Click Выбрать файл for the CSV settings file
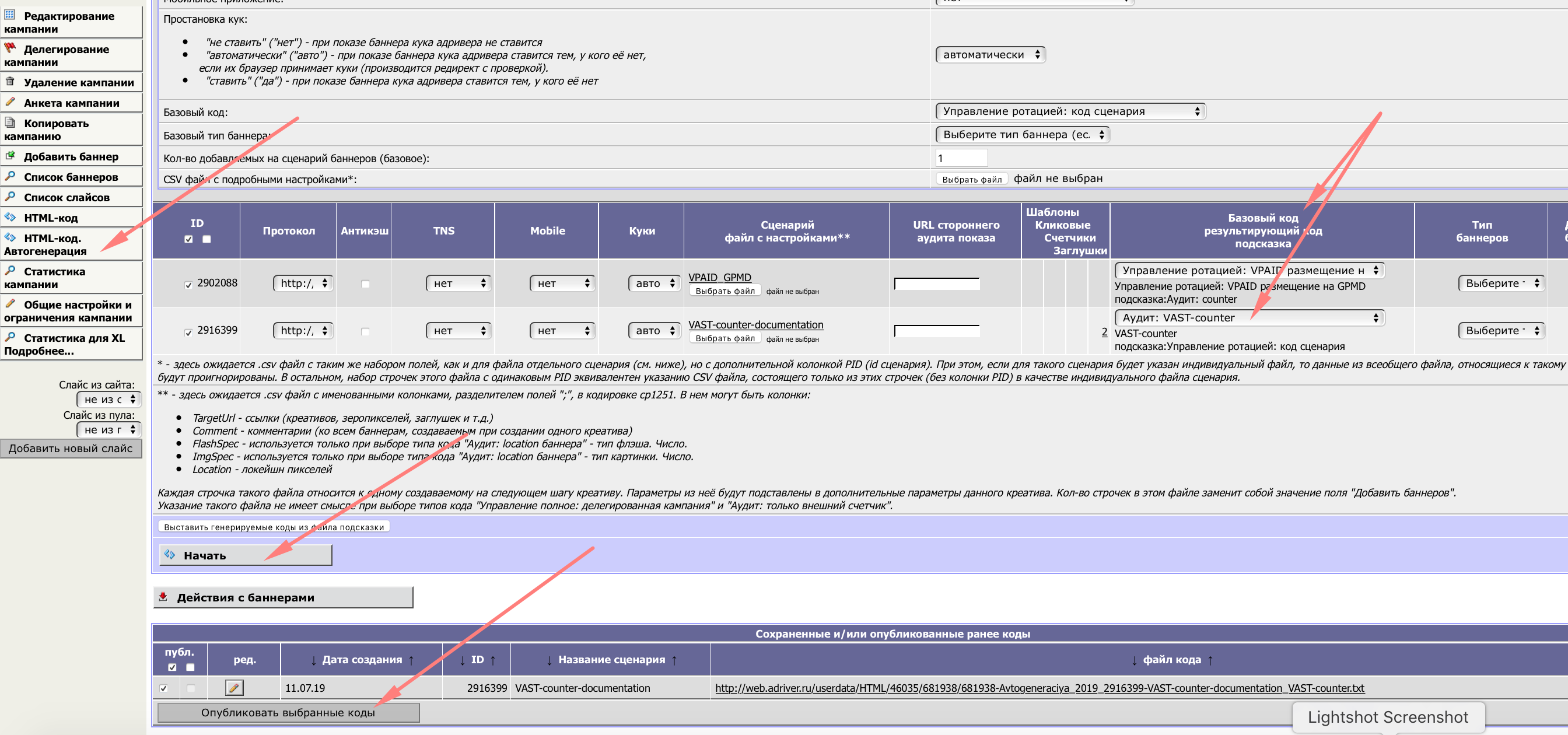The image size is (1568, 735). pyautogui.click(x=971, y=179)
